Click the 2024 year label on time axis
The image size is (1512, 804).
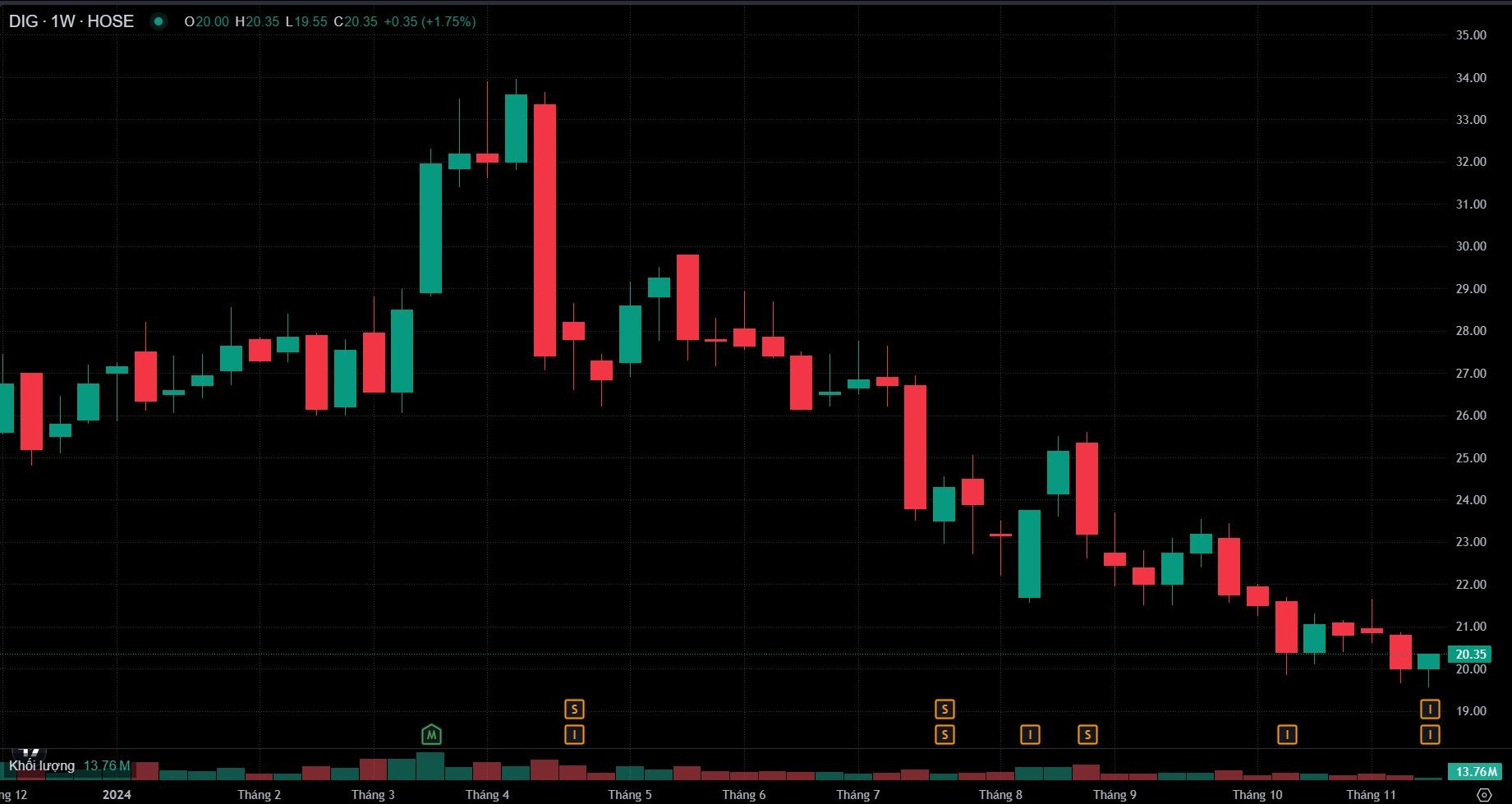117,794
